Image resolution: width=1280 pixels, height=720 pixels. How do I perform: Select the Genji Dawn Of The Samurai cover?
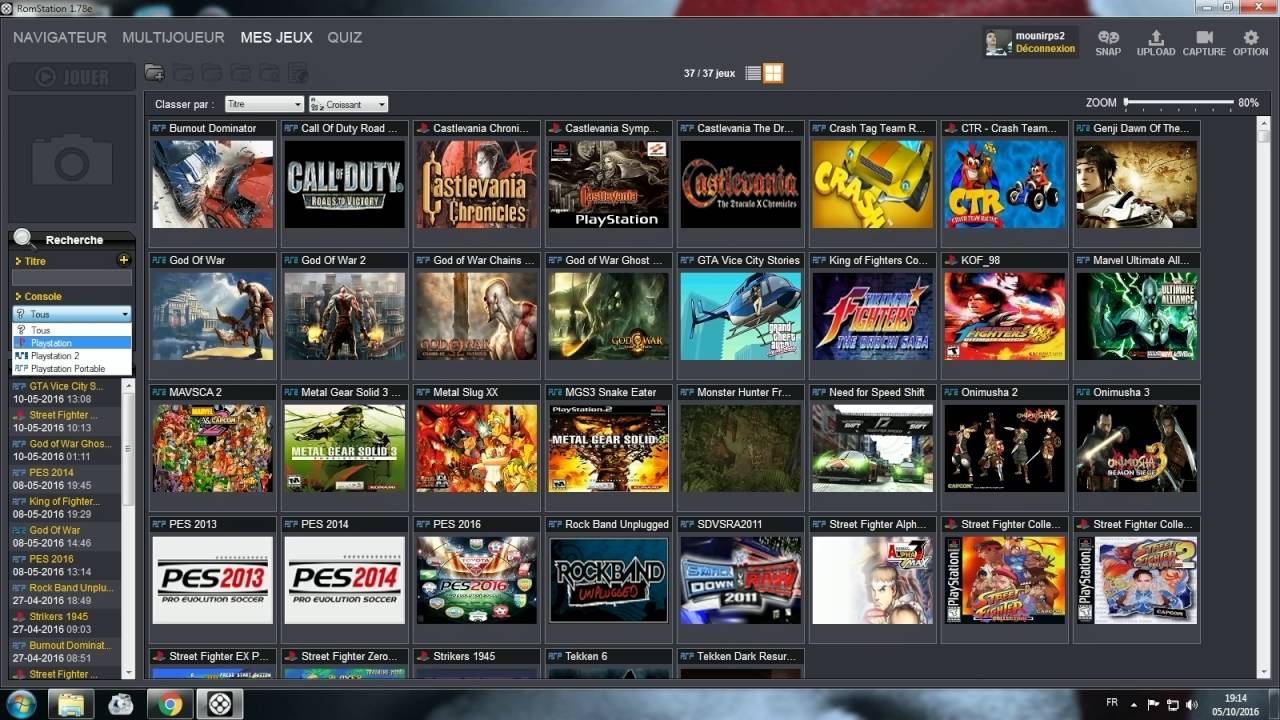tap(1136, 184)
